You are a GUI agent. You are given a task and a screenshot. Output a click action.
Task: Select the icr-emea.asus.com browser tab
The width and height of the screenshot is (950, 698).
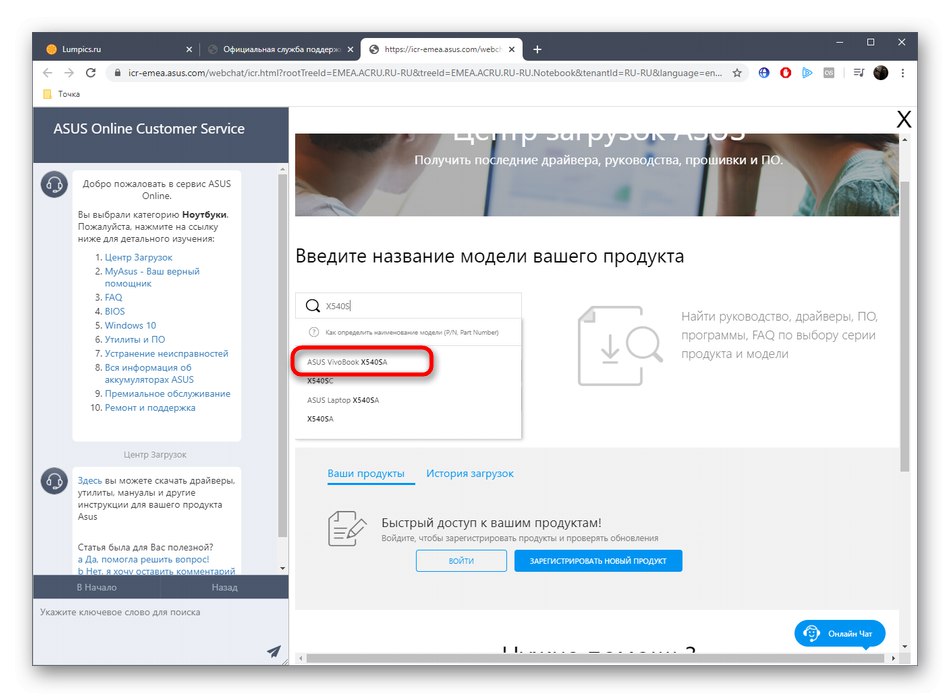(442, 50)
